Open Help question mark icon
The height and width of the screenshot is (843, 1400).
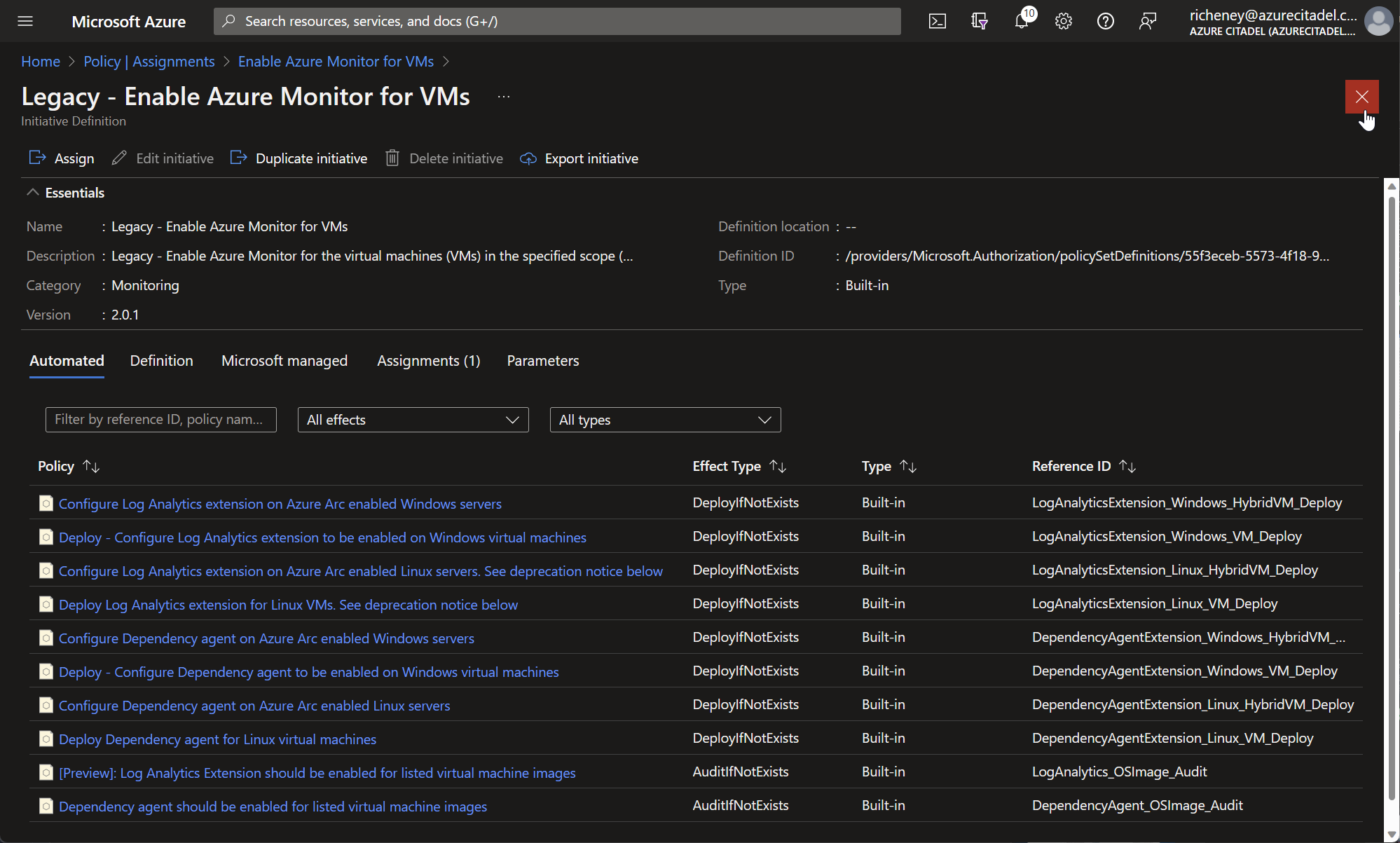point(1106,21)
